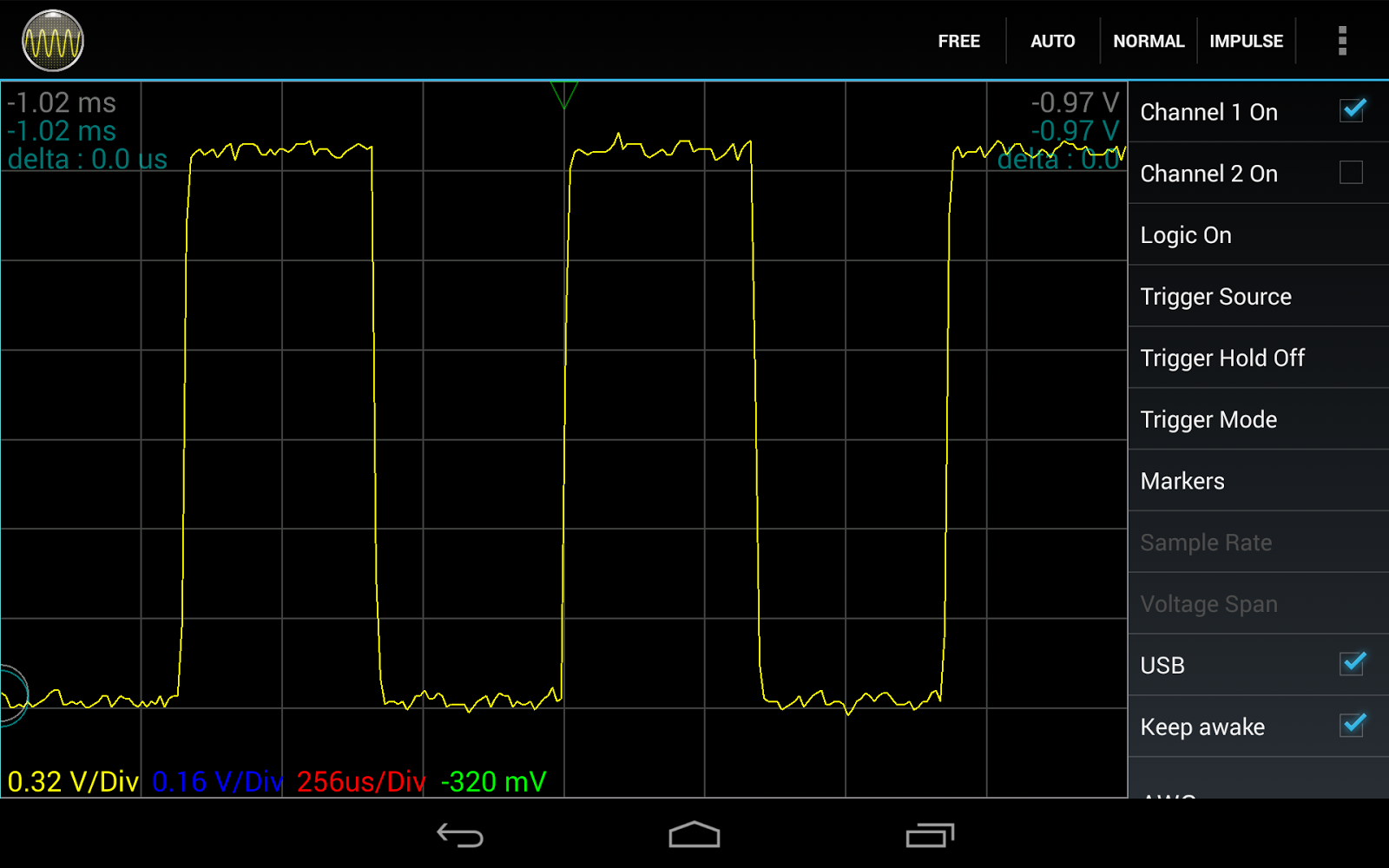
Task: Click the 256us/Div timebase label
Action: (x=359, y=780)
